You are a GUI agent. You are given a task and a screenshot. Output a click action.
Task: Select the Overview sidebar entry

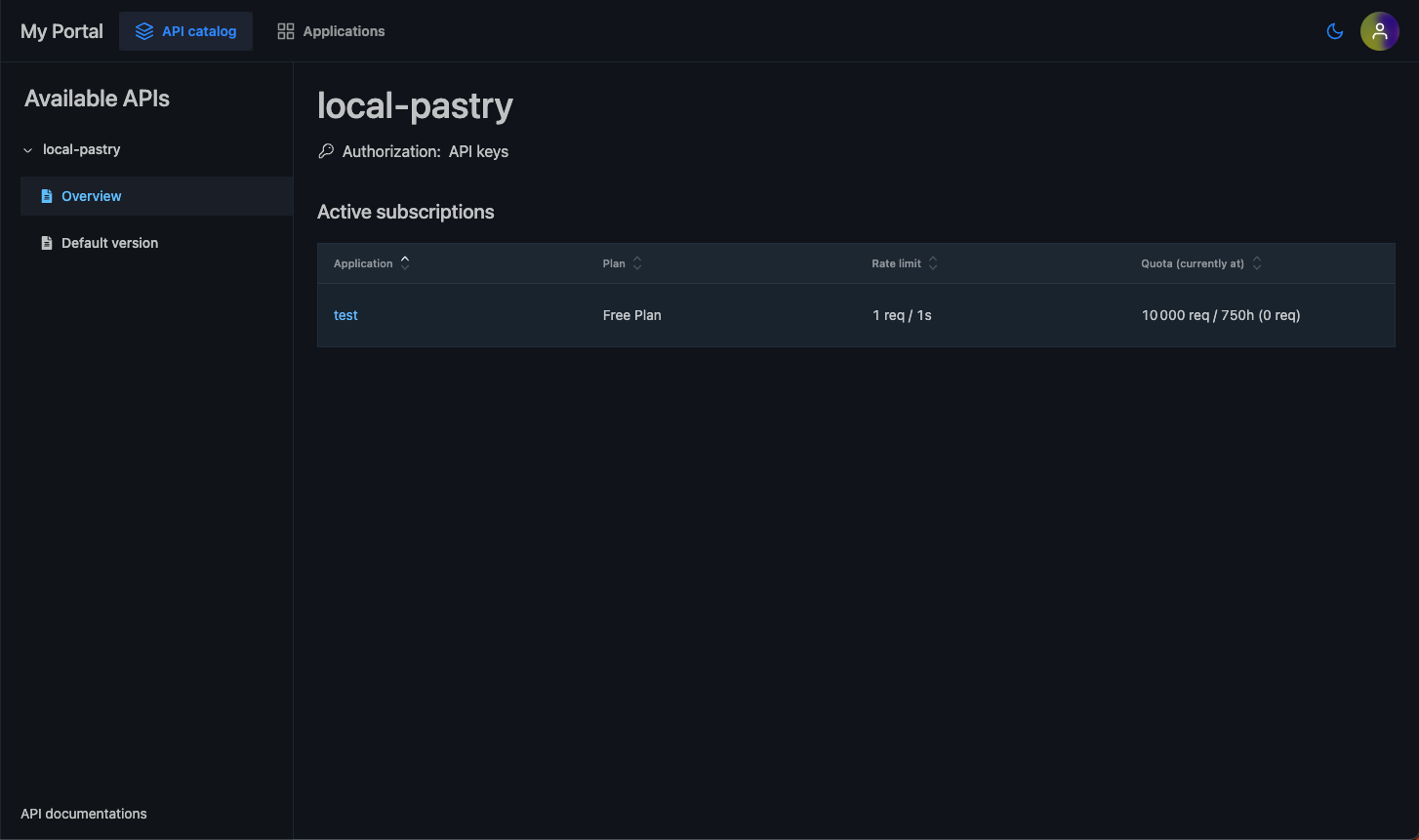(x=91, y=195)
